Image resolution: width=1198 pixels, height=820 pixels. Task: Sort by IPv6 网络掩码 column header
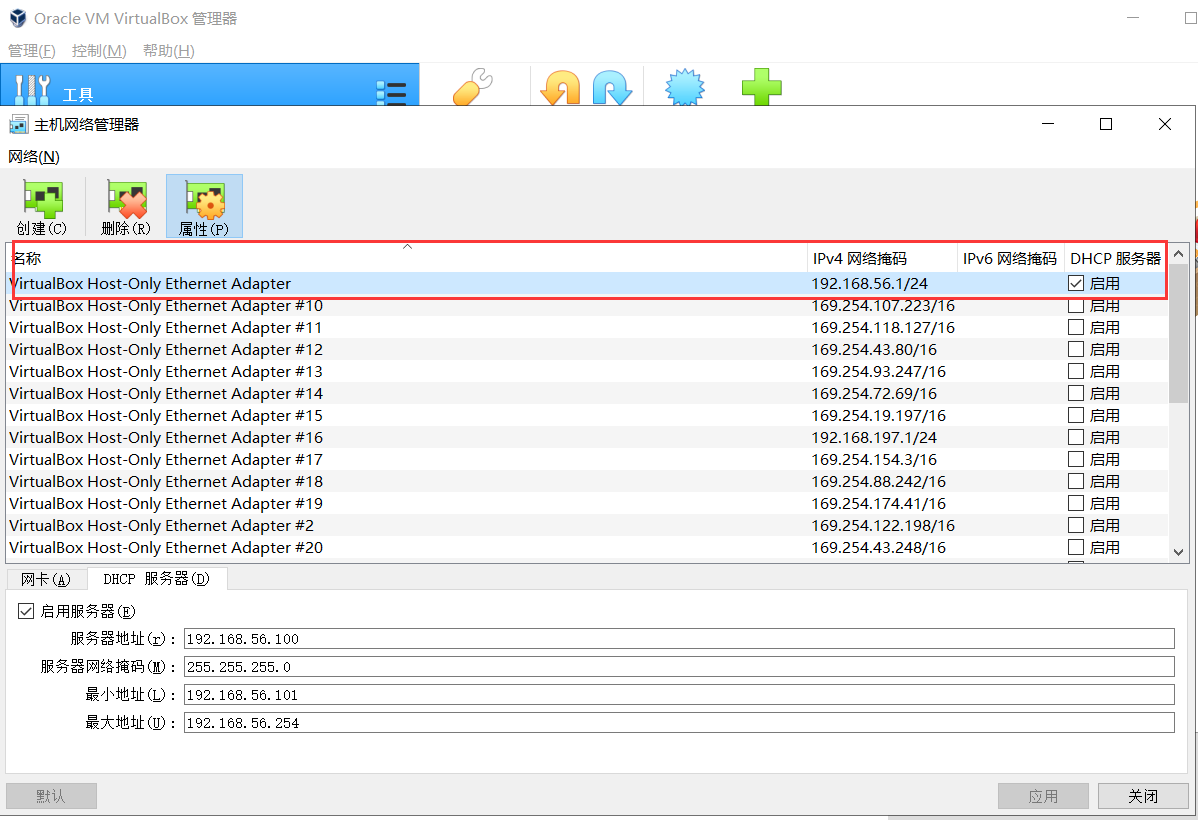(1010, 258)
